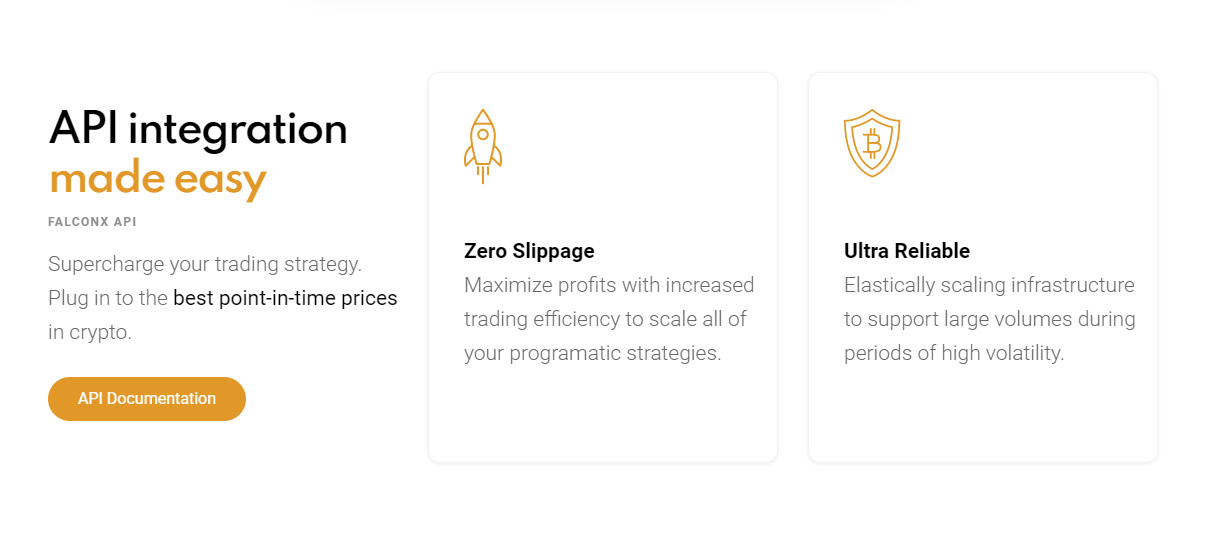The width and height of the screenshot is (1205, 533).
Task: Click the "Plug in to the" text
Action: (108, 298)
